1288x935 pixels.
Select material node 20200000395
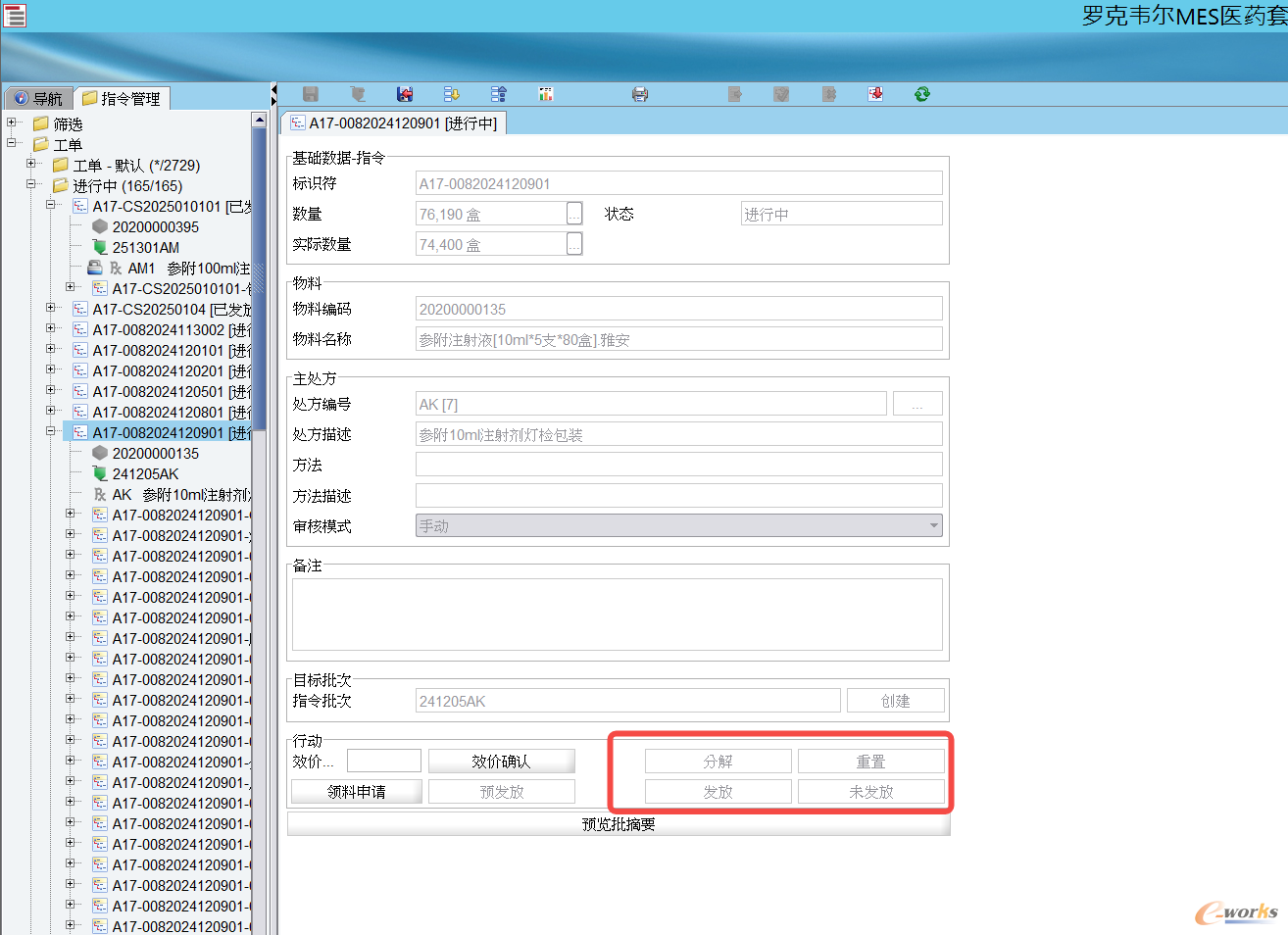[155, 226]
